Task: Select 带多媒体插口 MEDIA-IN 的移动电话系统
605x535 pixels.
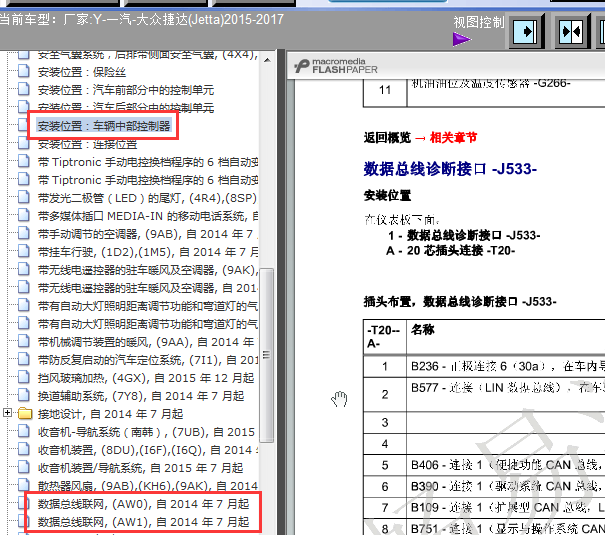Action: 148,216
